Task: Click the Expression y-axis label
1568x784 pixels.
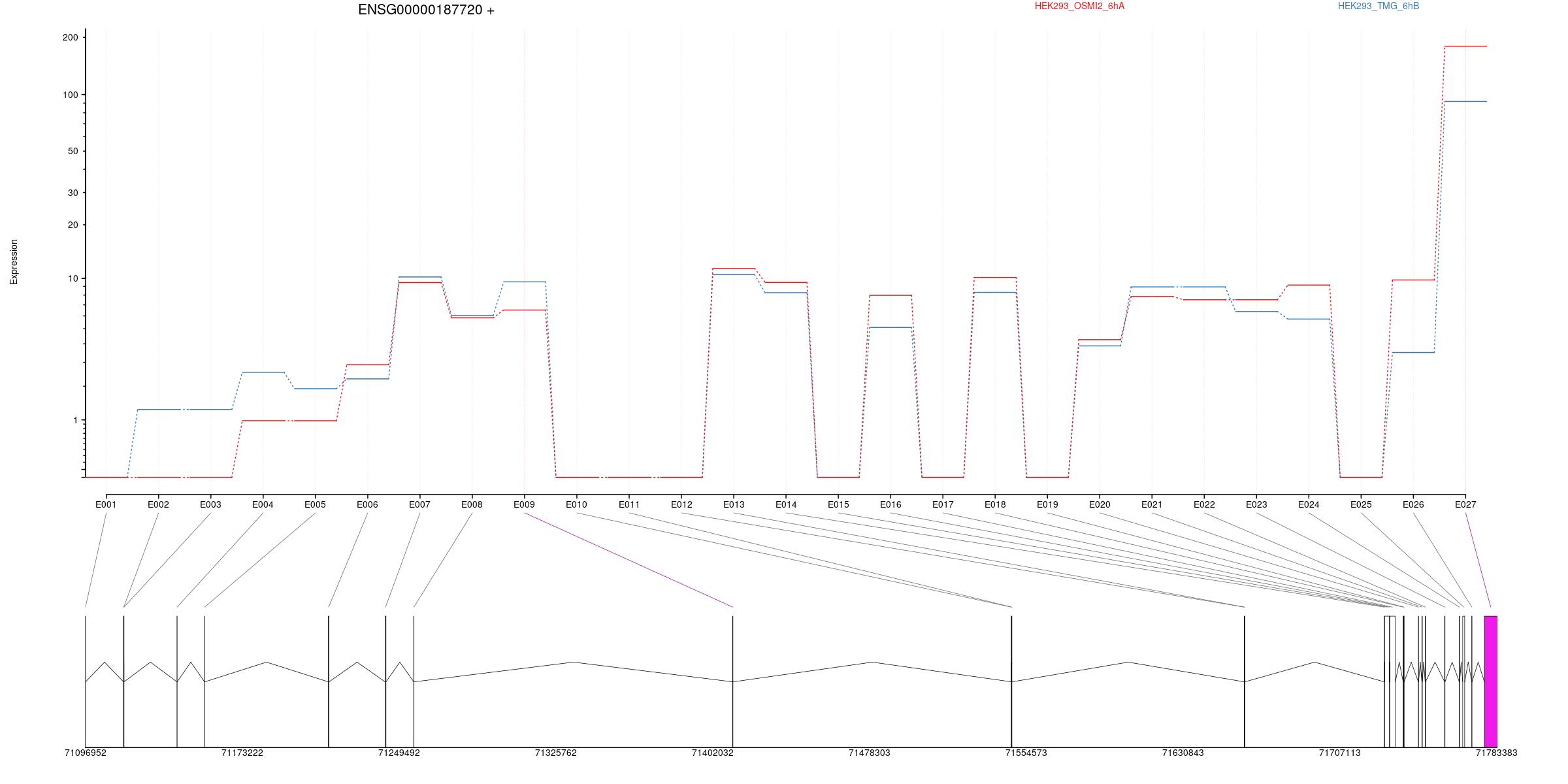Action: pos(14,262)
